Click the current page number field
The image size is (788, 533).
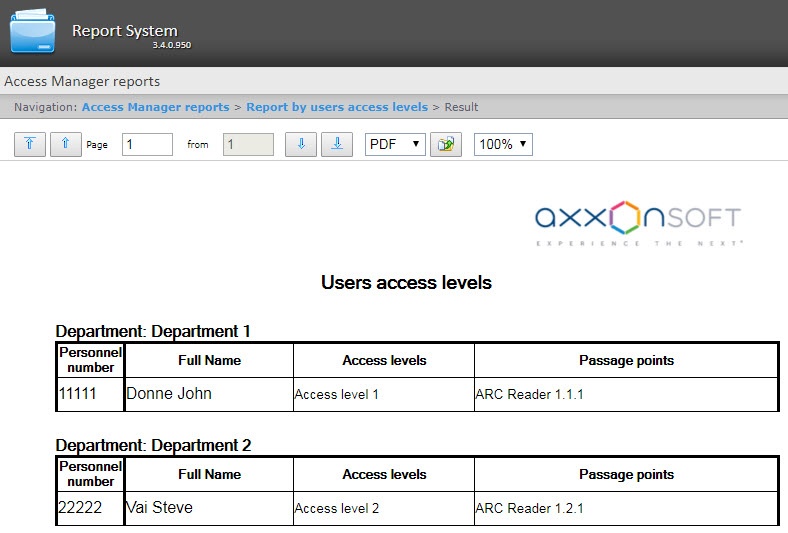point(147,144)
